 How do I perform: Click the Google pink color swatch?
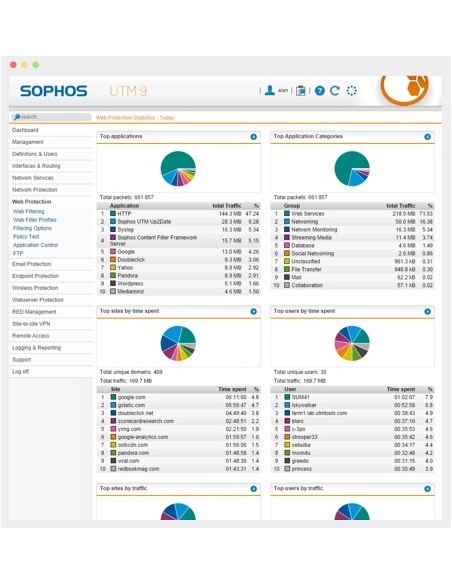[113, 252]
